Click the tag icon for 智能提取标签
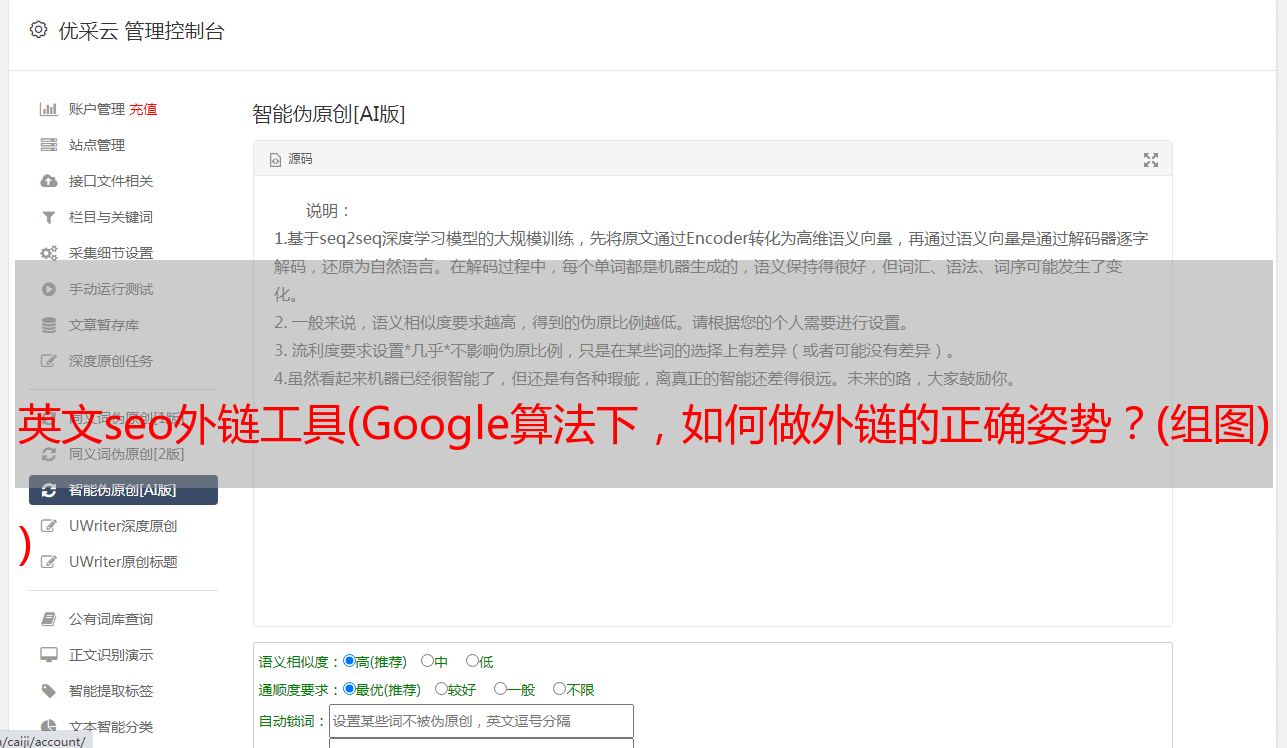 point(48,691)
